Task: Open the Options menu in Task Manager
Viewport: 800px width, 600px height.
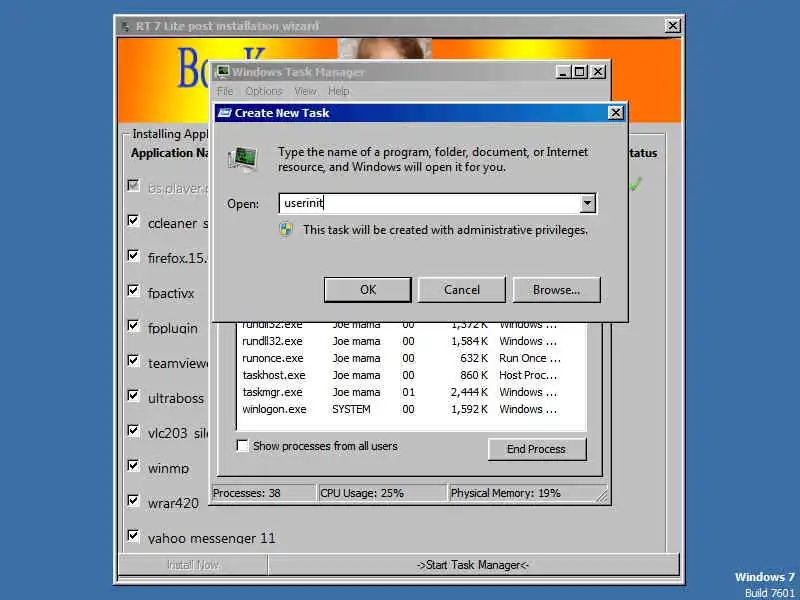Action: (x=264, y=91)
